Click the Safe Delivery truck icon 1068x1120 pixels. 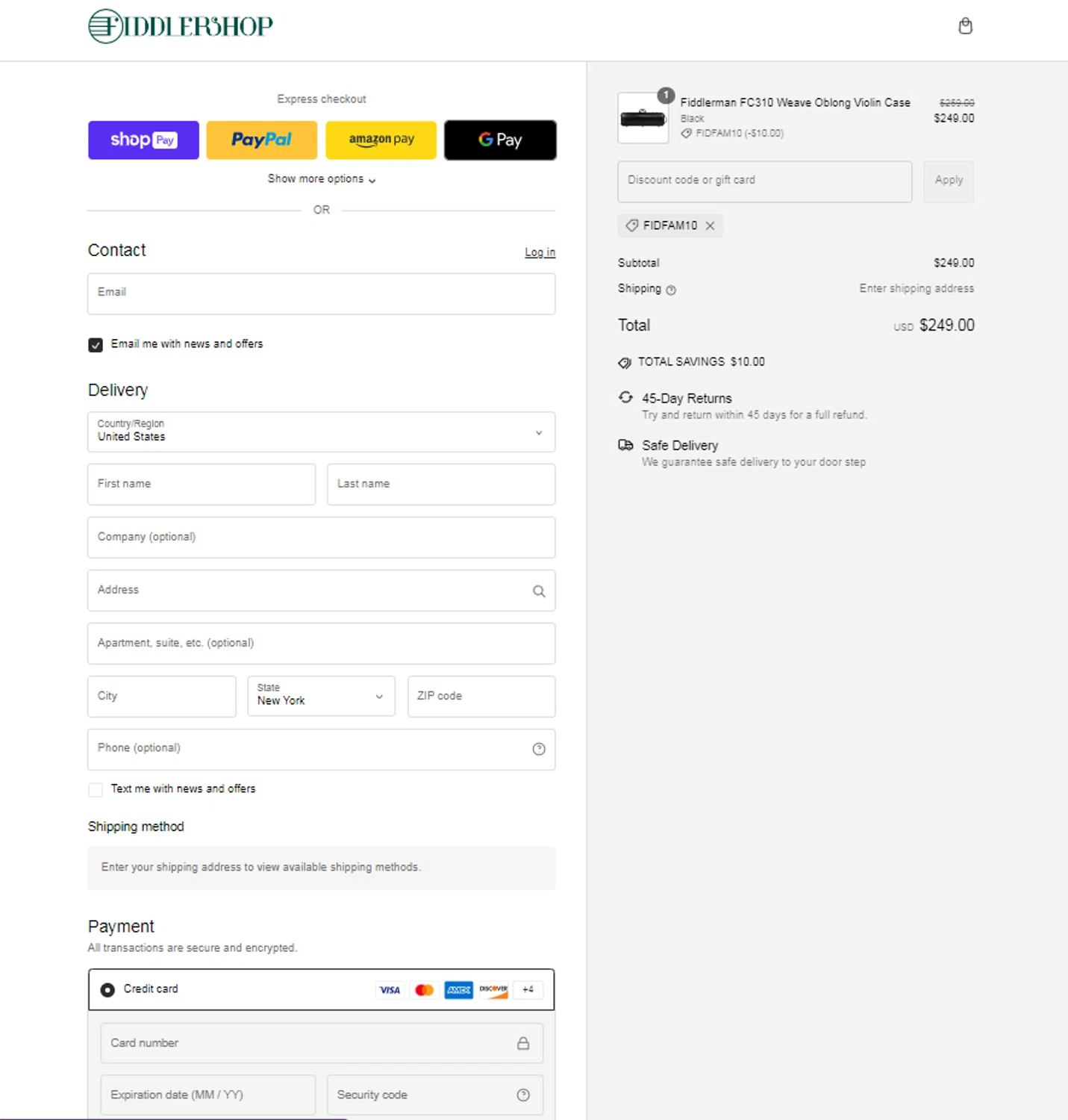pos(625,445)
